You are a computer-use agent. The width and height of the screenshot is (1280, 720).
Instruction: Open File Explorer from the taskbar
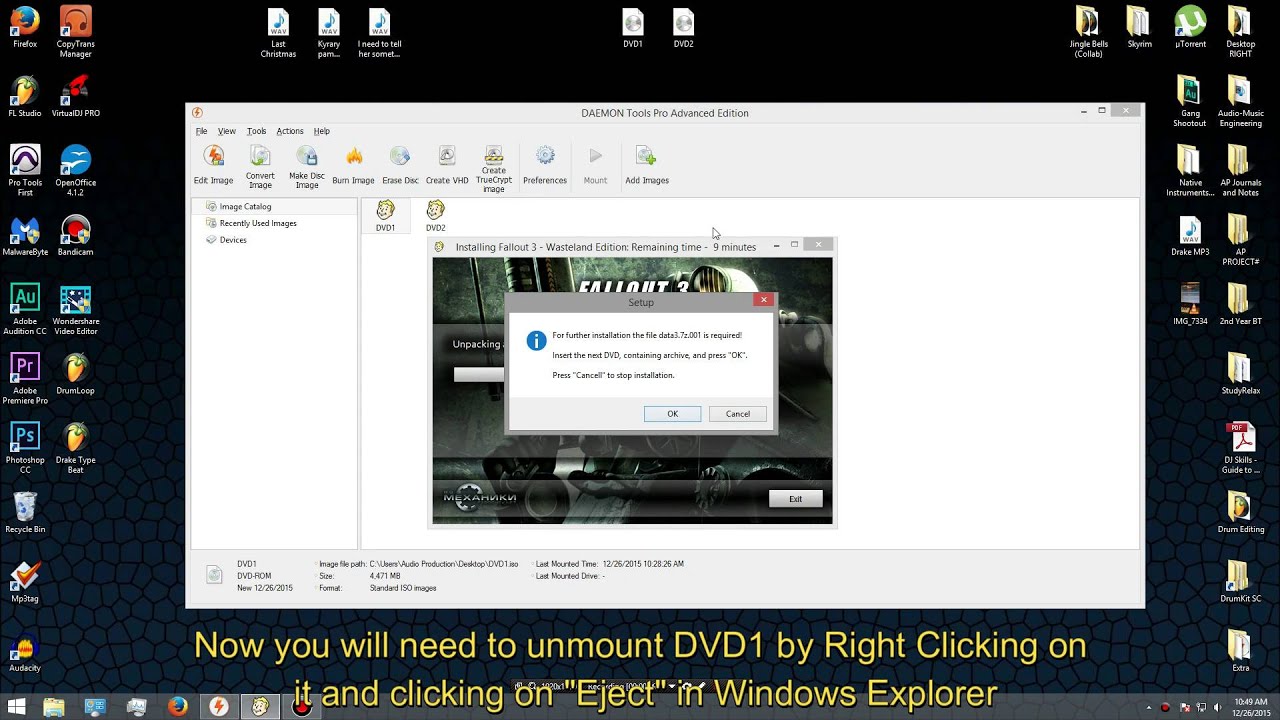[x=54, y=707]
